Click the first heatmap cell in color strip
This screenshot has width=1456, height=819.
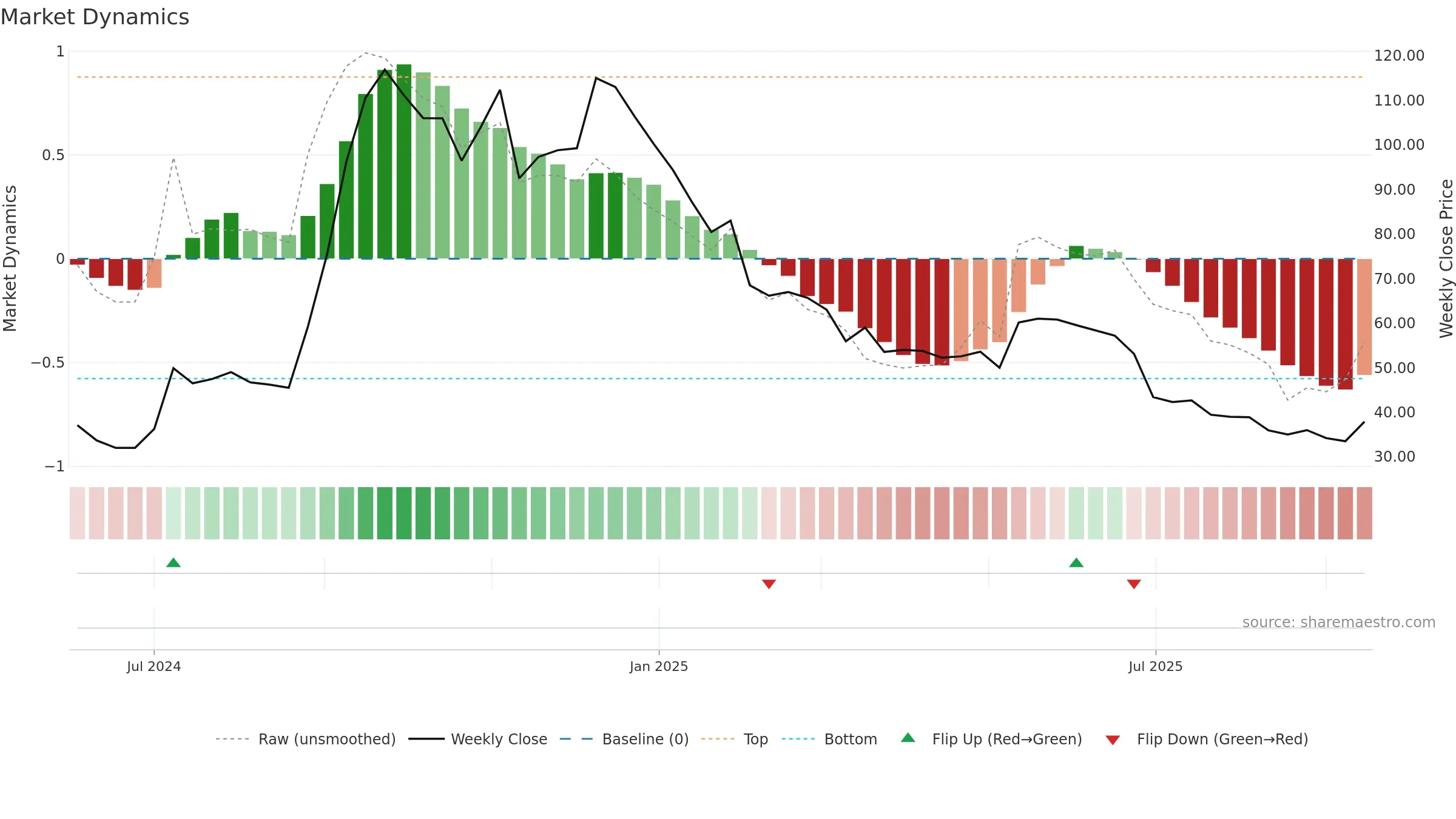77,513
